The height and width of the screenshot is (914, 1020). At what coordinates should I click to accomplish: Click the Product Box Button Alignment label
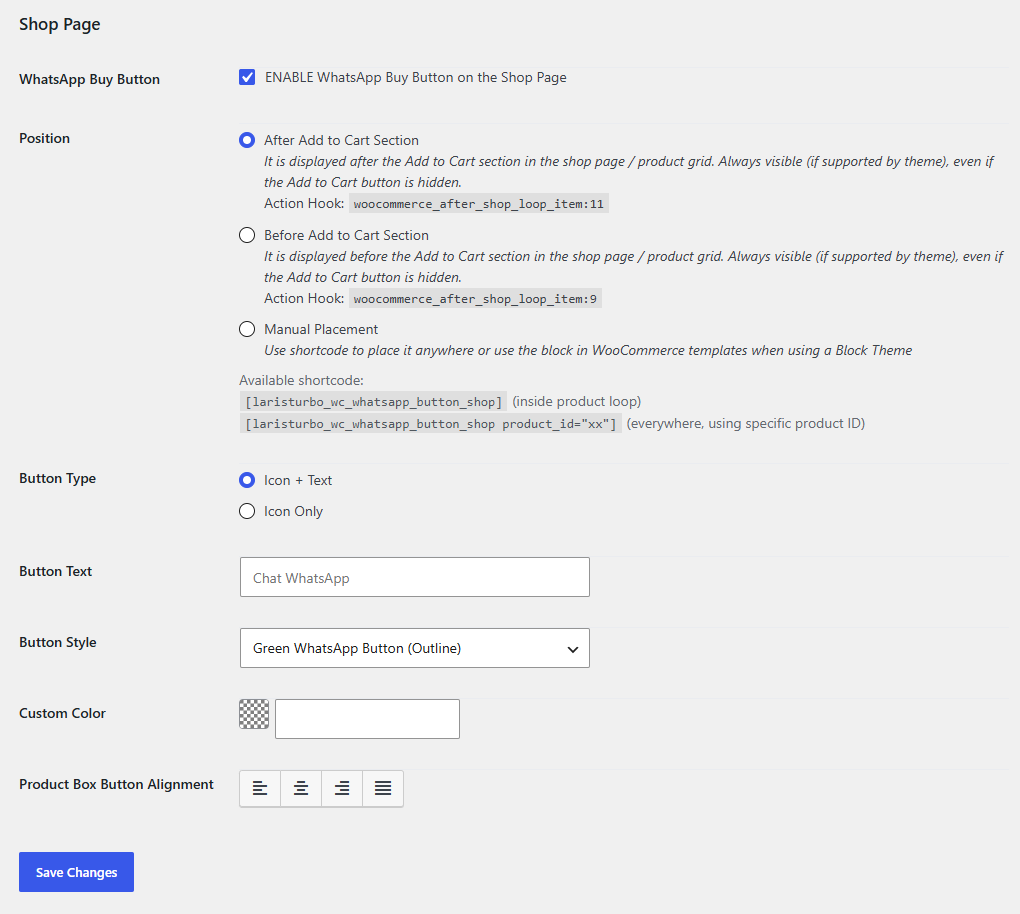pyautogui.click(x=116, y=785)
